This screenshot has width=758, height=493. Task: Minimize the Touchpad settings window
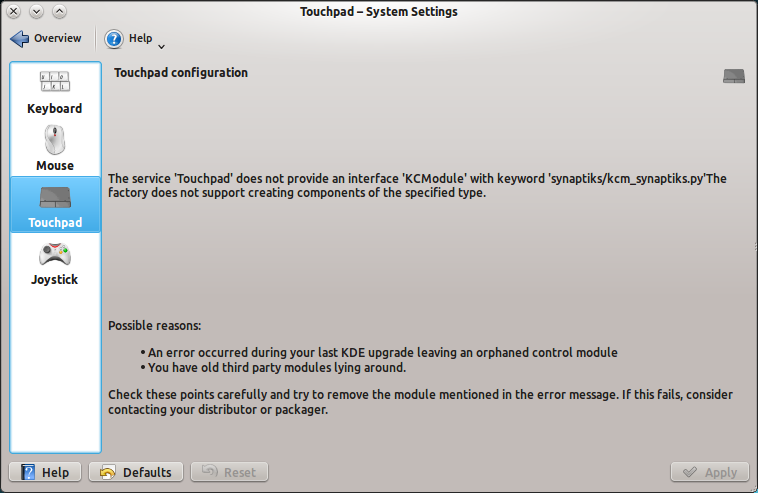(37, 12)
